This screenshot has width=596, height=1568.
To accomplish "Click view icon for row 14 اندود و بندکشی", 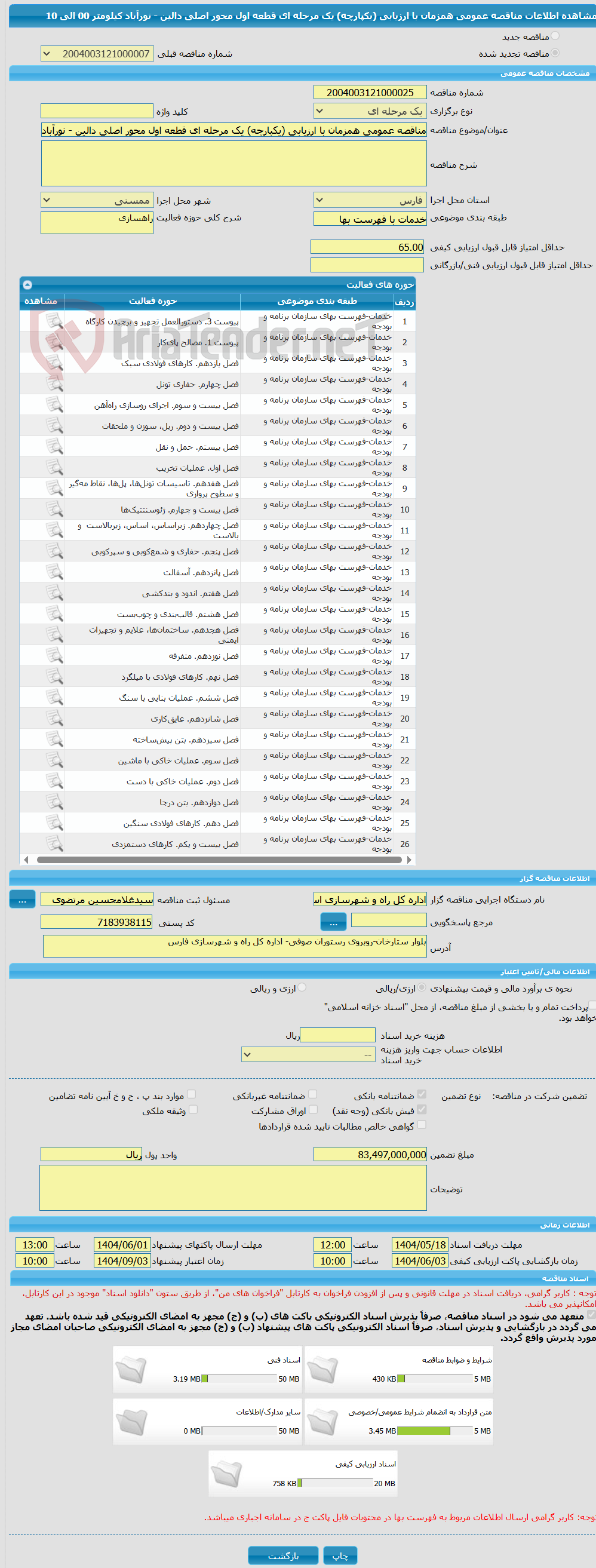I will click(x=54, y=593).
